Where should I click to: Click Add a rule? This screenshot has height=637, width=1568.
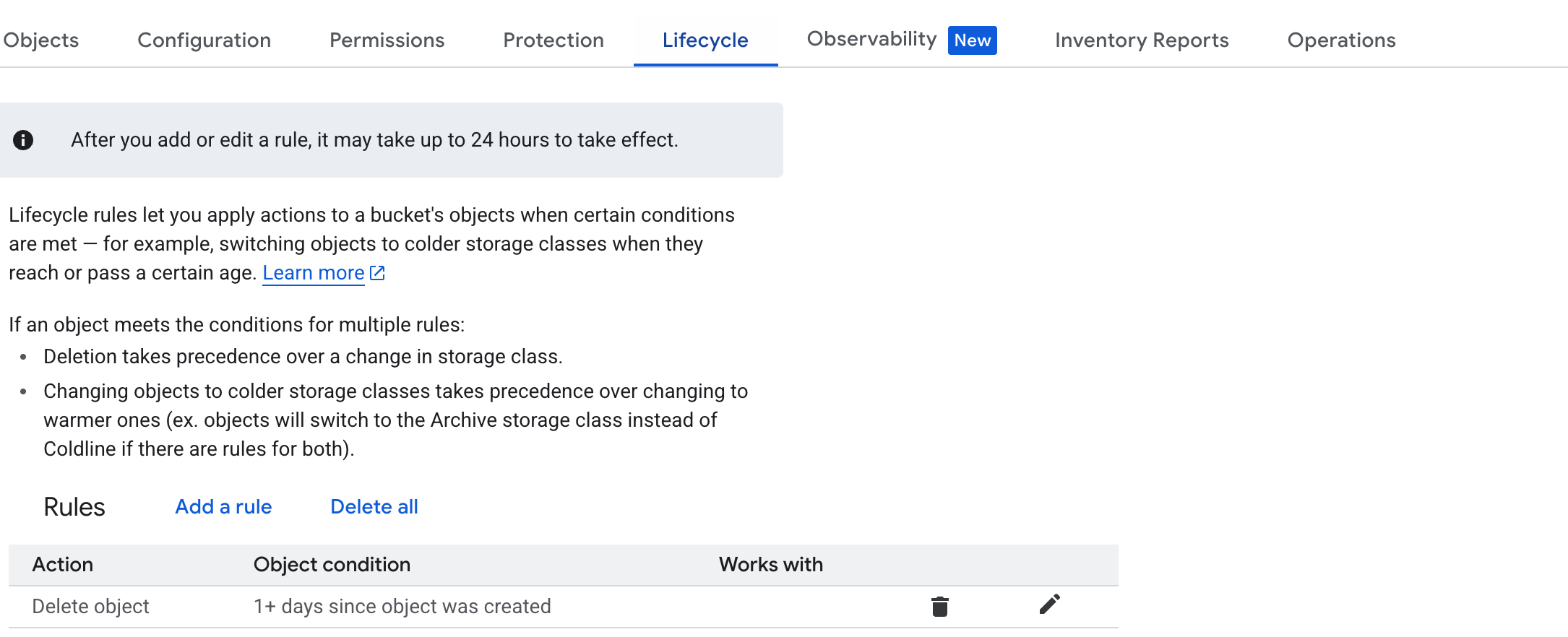223,507
